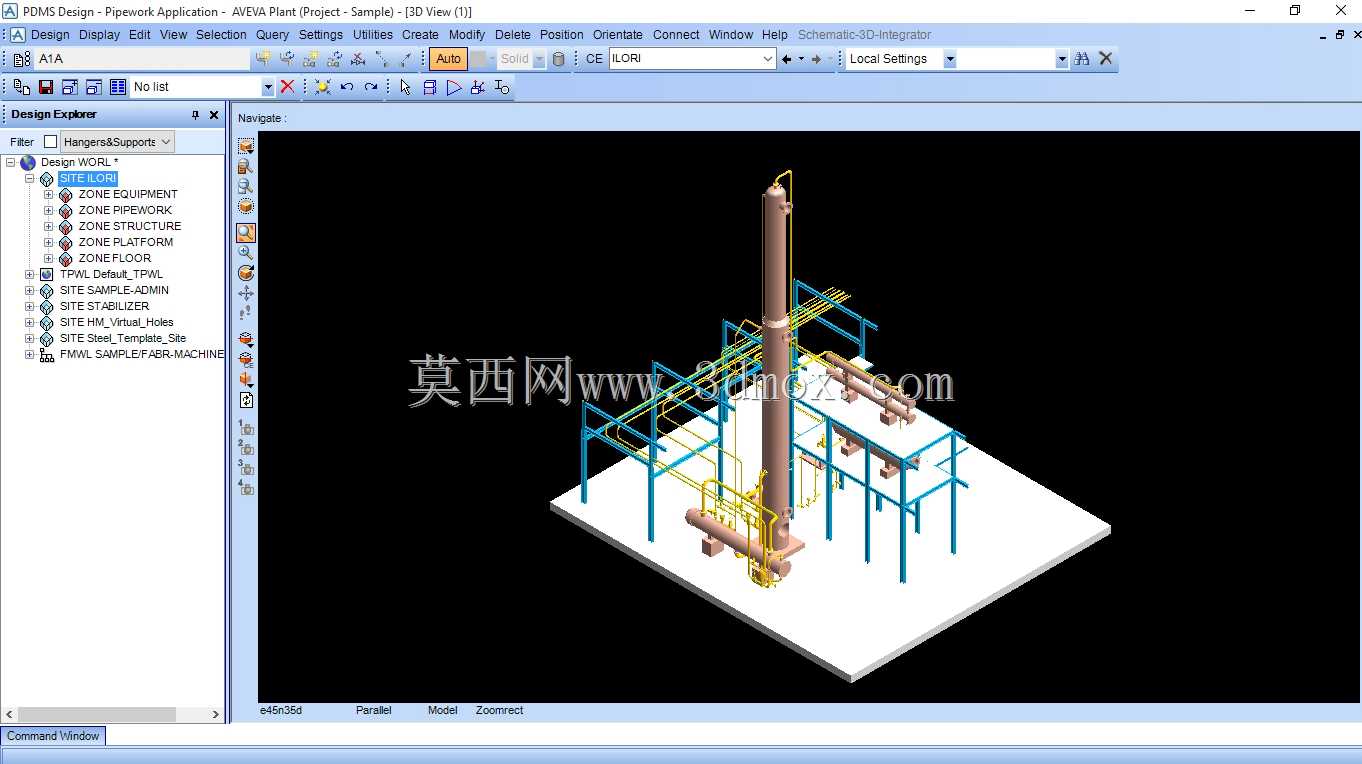This screenshot has height=764, width=1362.
Task: Click the refresh view page icon
Action: click(x=246, y=400)
